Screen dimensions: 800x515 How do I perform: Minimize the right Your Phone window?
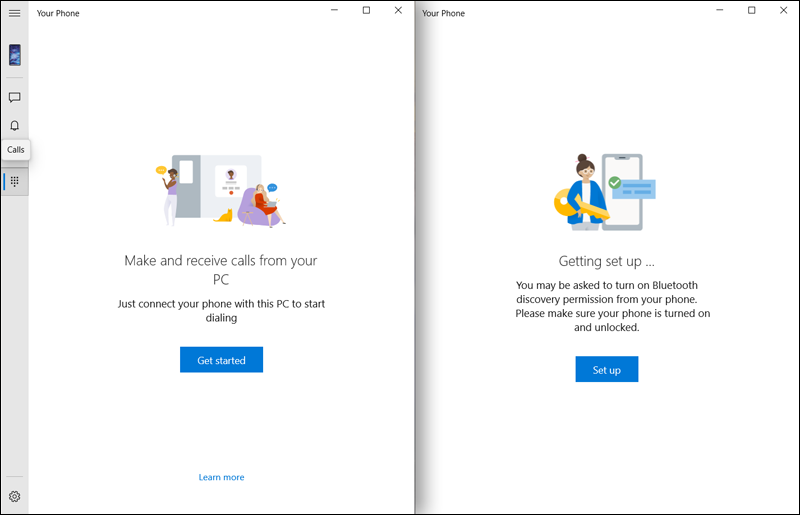point(719,10)
